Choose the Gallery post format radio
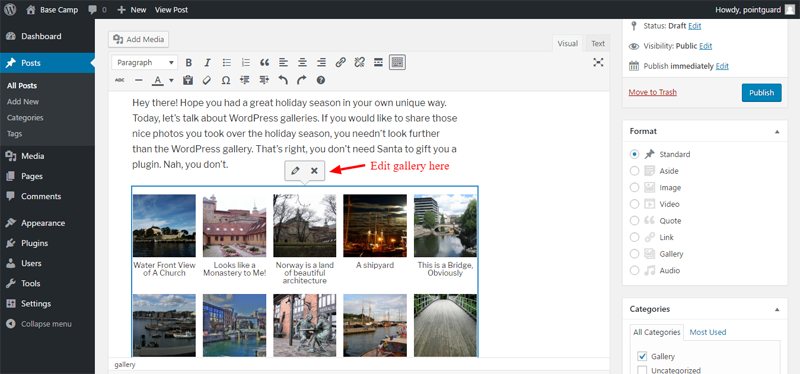The width and height of the screenshot is (800, 374). (634, 254)
